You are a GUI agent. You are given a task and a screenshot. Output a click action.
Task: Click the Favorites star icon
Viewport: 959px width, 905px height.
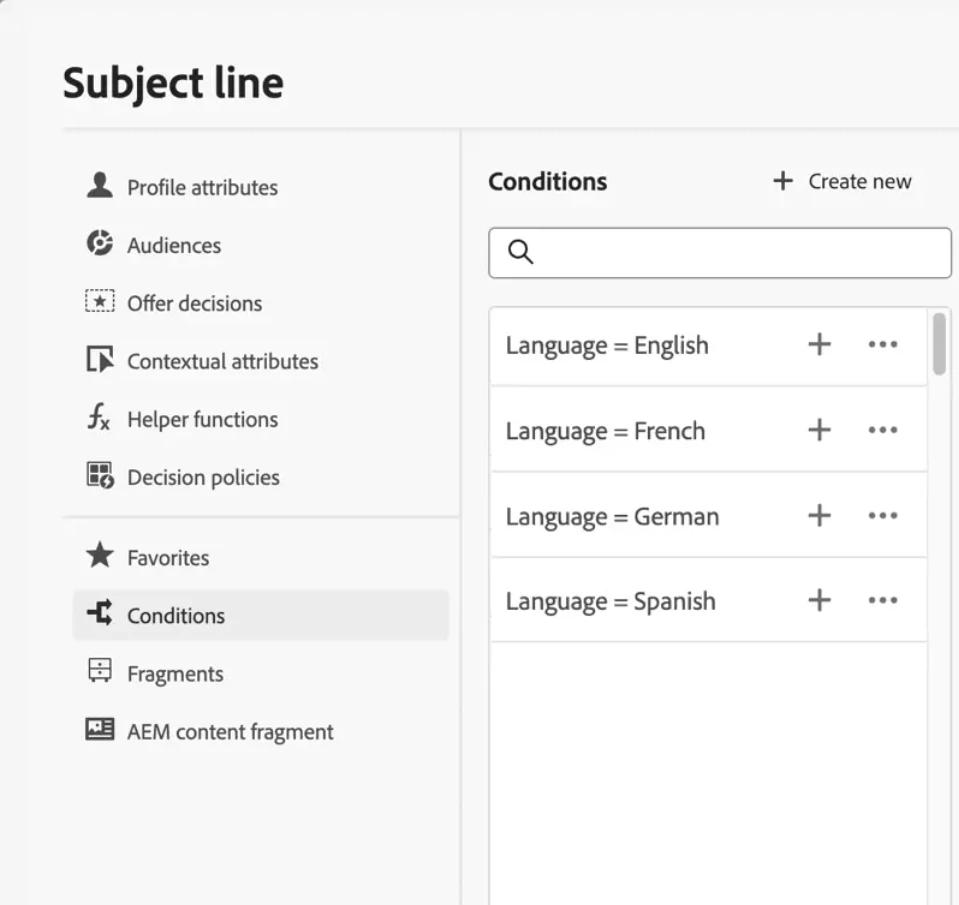click(x=99, y=556)
